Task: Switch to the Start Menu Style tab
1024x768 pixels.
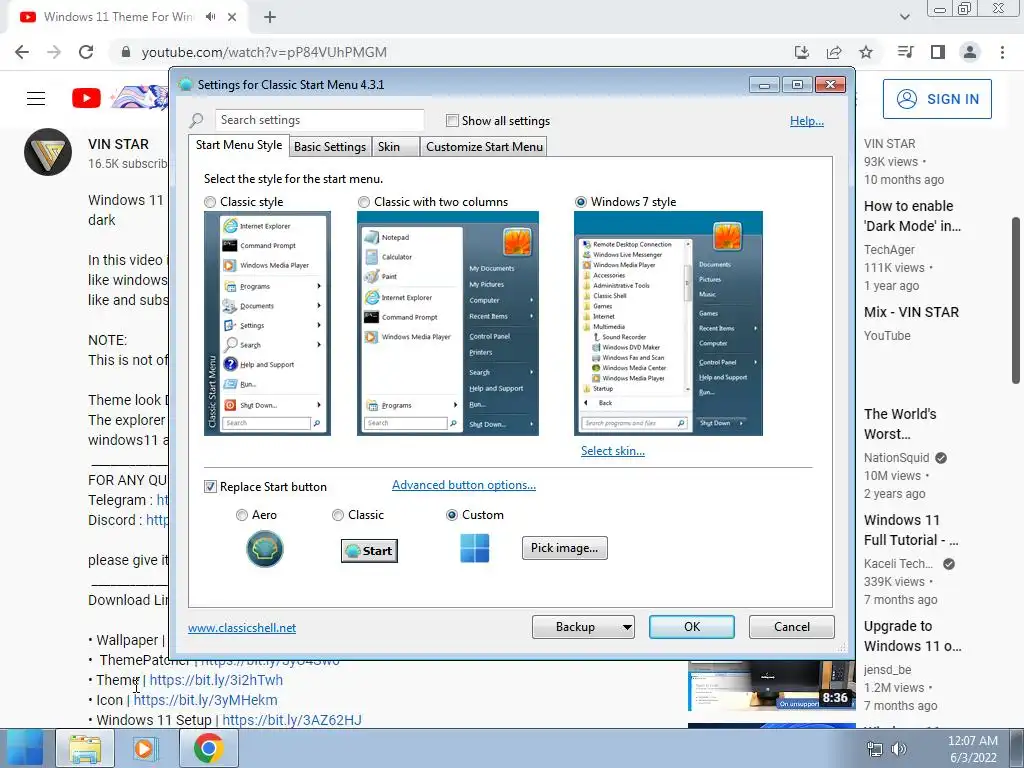Action: coord(238,145)
